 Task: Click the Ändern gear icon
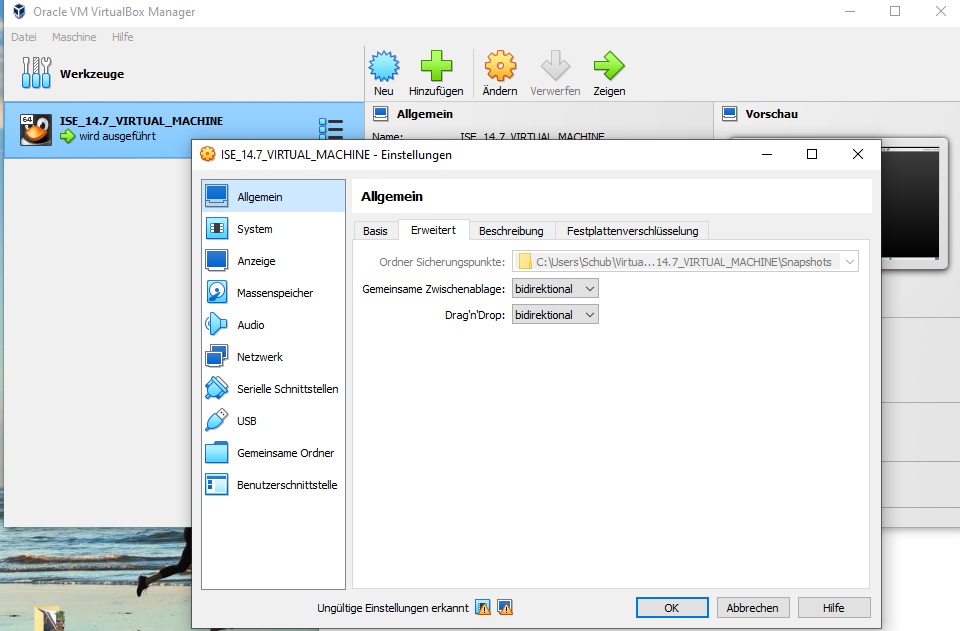[500, 65]
